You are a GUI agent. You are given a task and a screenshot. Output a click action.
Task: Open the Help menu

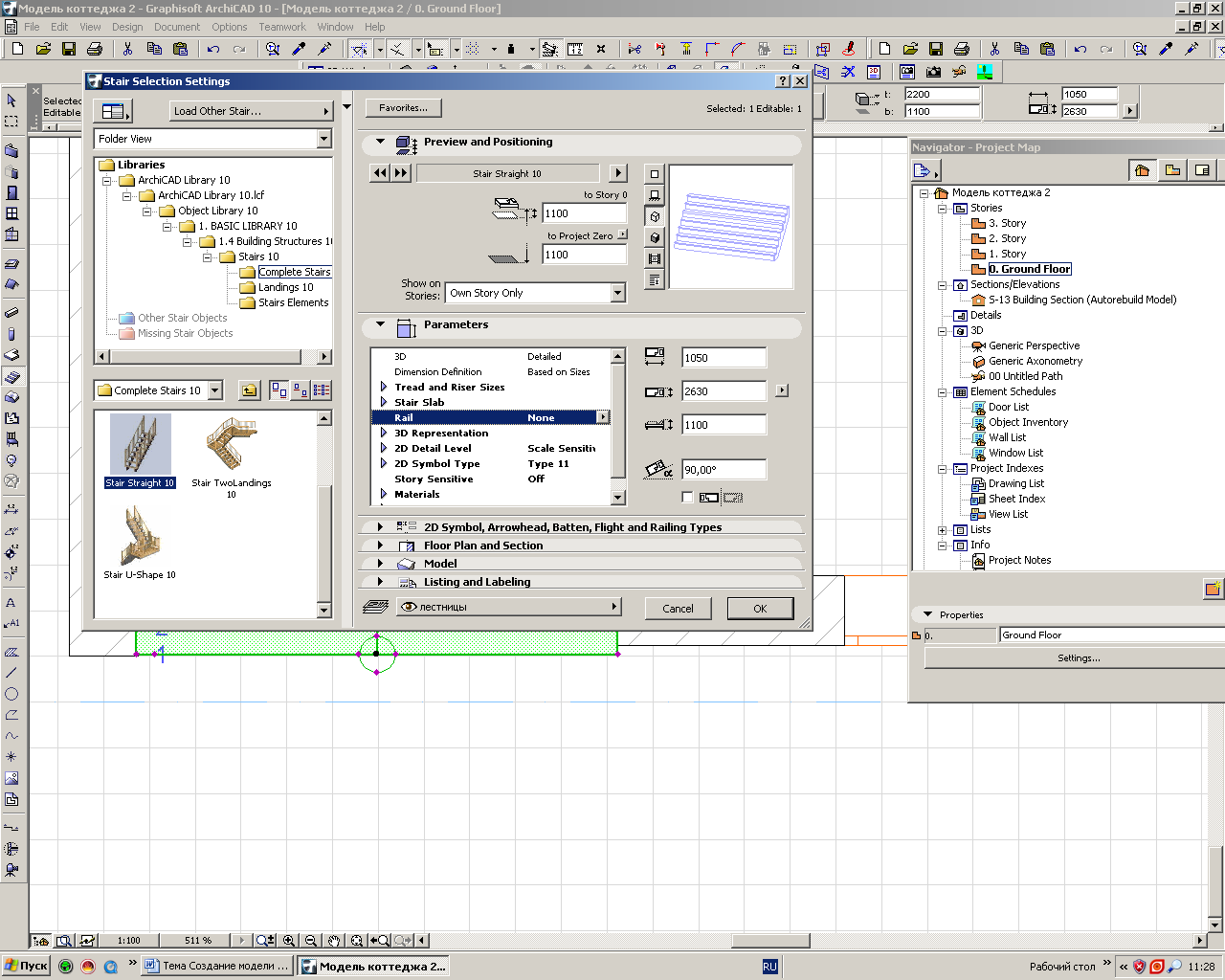375,27
